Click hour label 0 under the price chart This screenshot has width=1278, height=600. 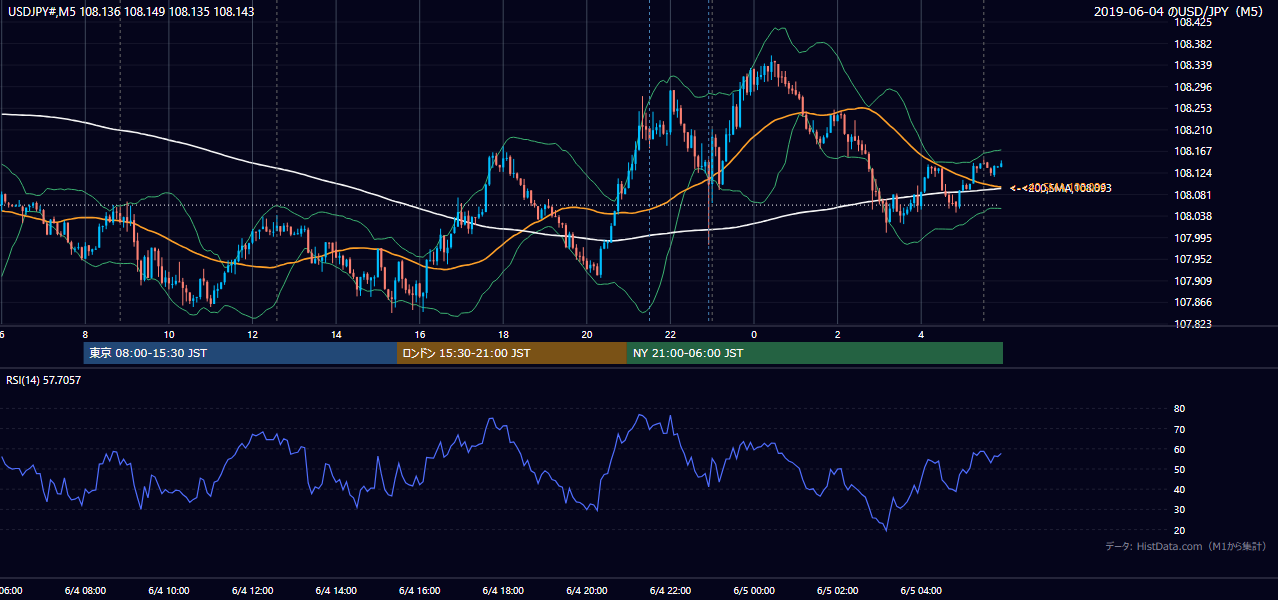[x=754, y=334]
